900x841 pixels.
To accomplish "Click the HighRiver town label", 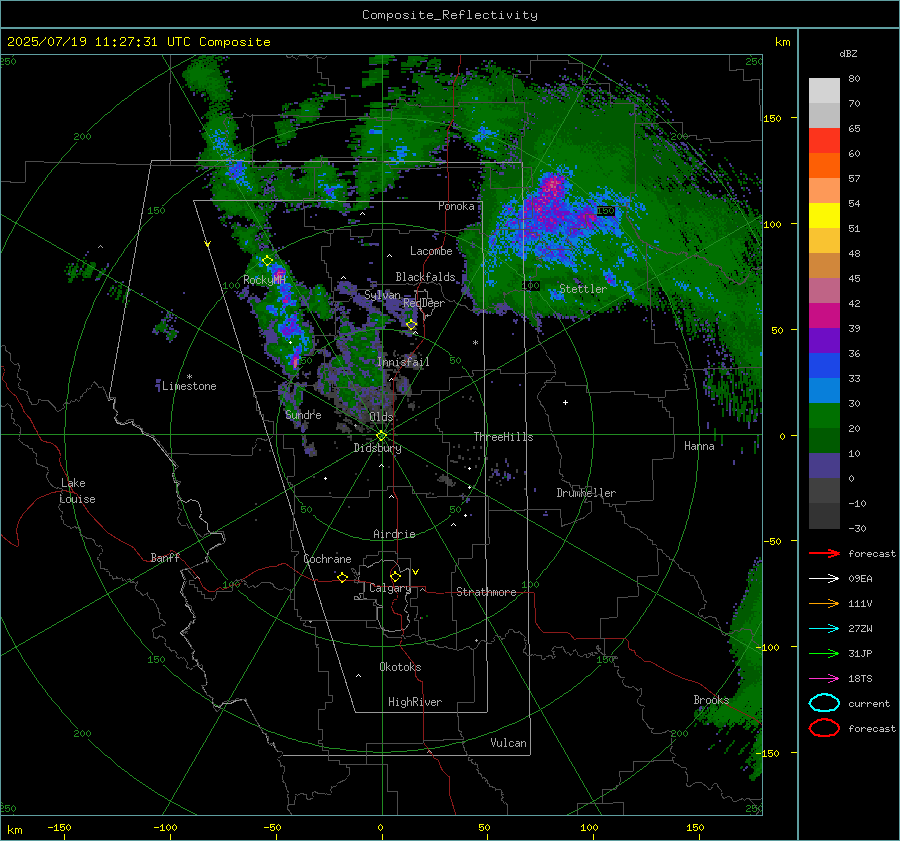I will click(415, 702).
